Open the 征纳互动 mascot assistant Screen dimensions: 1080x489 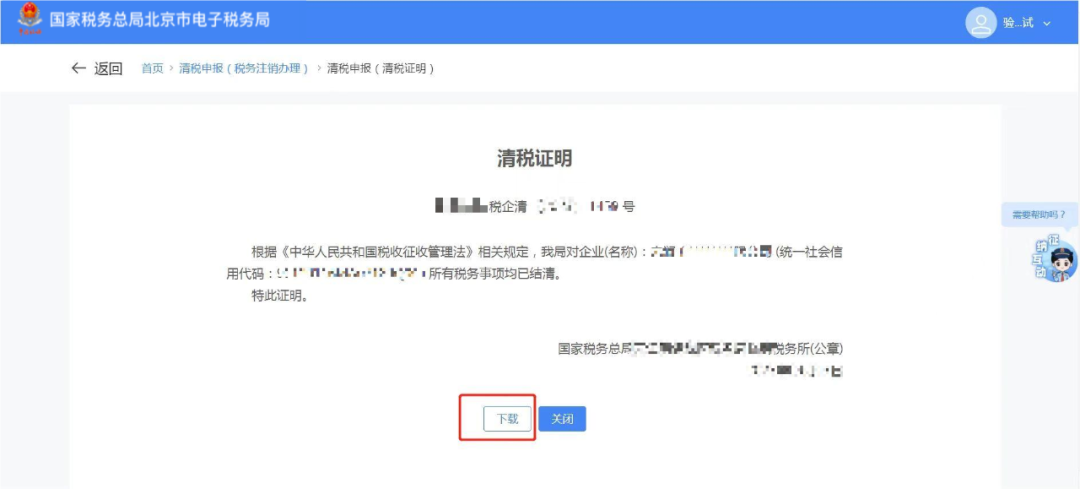(1056, 260)
